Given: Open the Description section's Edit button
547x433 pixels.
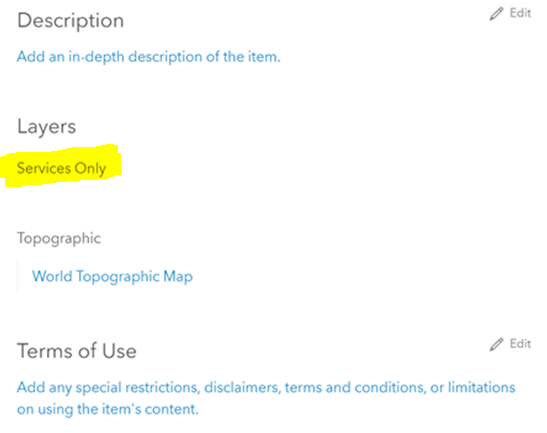Looking at the screenshot, I should pyautogui.click(x=510, y=13).
